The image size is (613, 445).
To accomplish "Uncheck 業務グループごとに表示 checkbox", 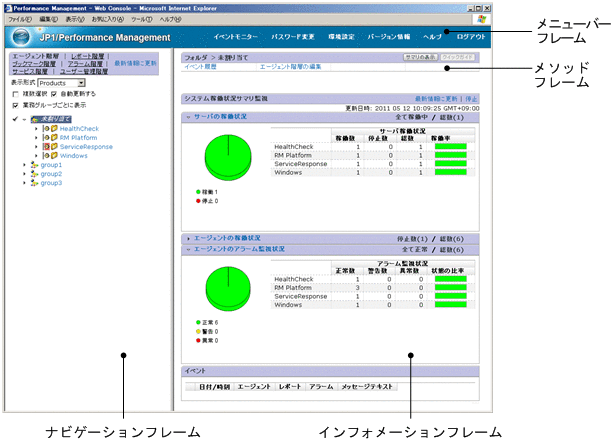I will (16, 105).
